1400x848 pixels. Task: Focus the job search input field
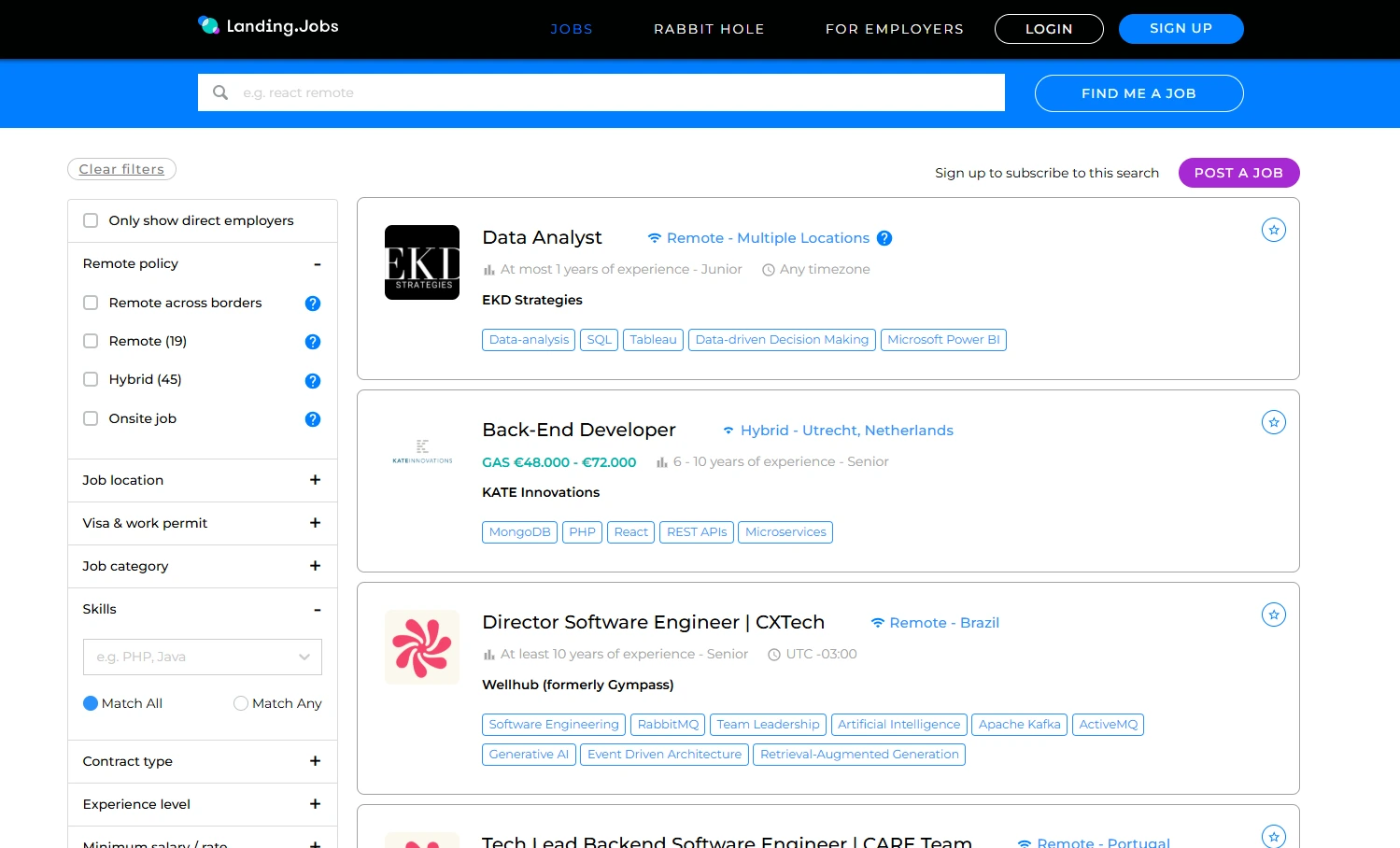pyautogui.click(x=601, y=92)
